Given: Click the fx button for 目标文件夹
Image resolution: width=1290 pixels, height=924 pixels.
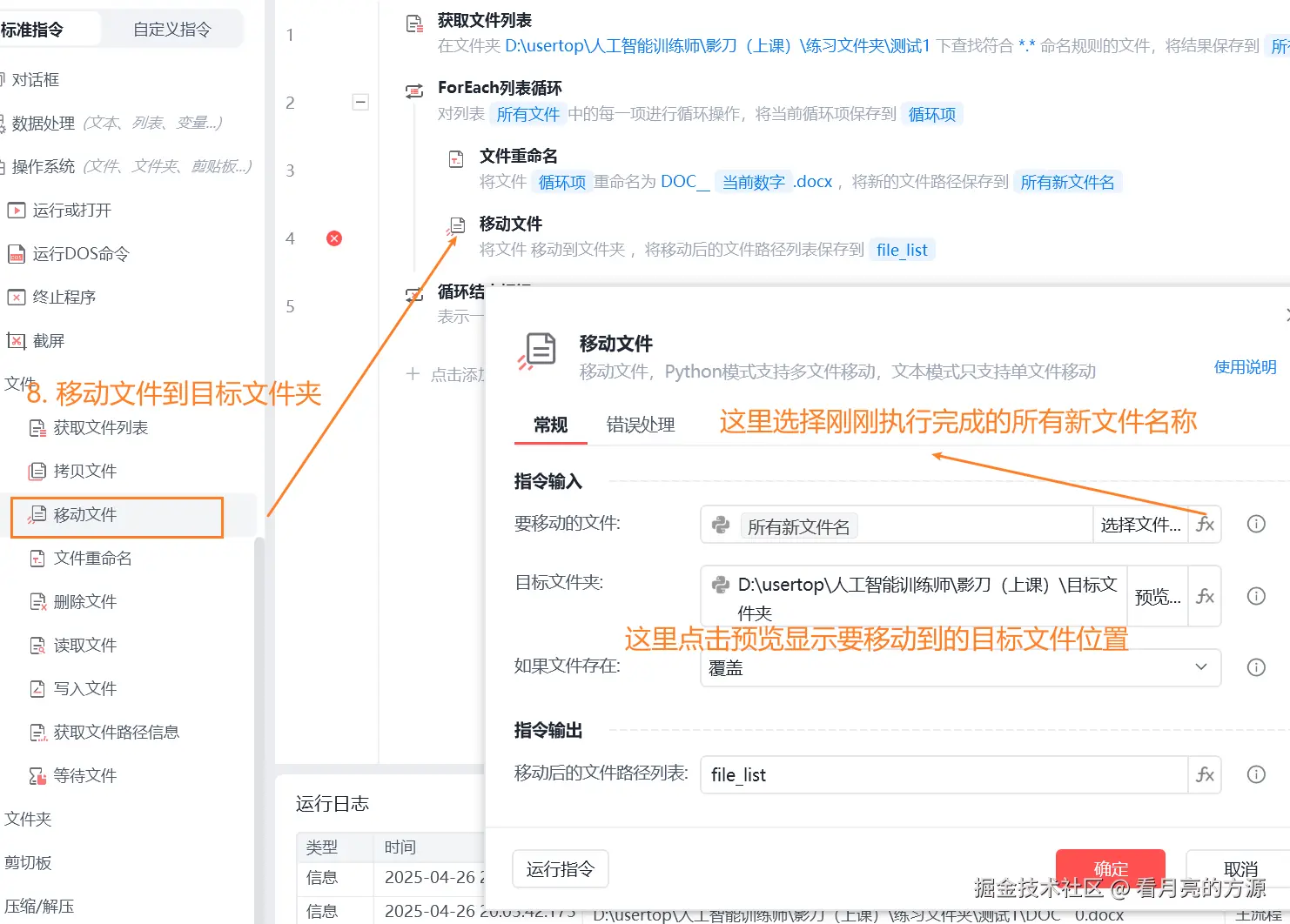Looking at the screenshot, I should [x=1205, y=596].
